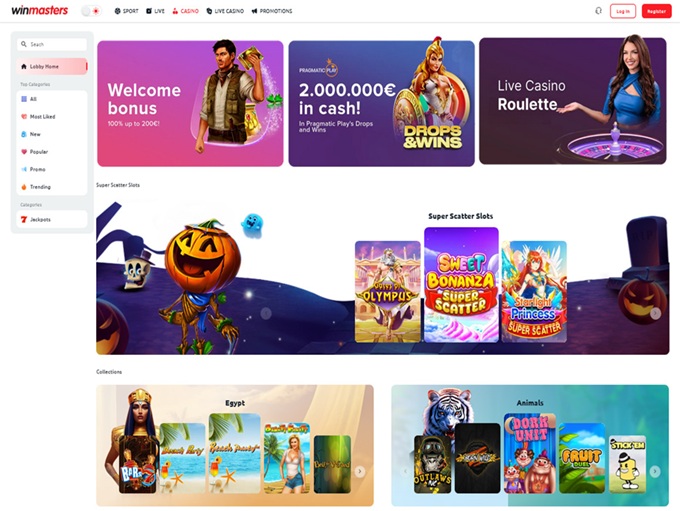Viewport: 680px width, 511px height.
Task: Open the Sport section
Action: [x=126, y=11]
